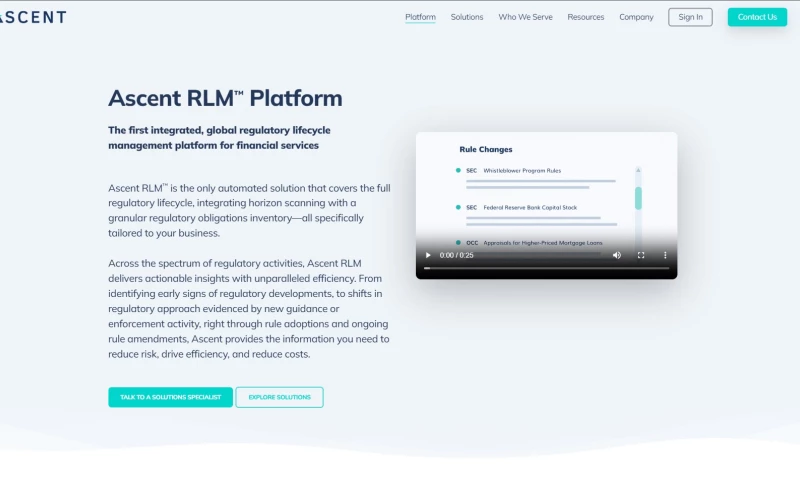Click the Whistleblower Program Rules entry in the video
800x480 pixels.
[522, 171]
